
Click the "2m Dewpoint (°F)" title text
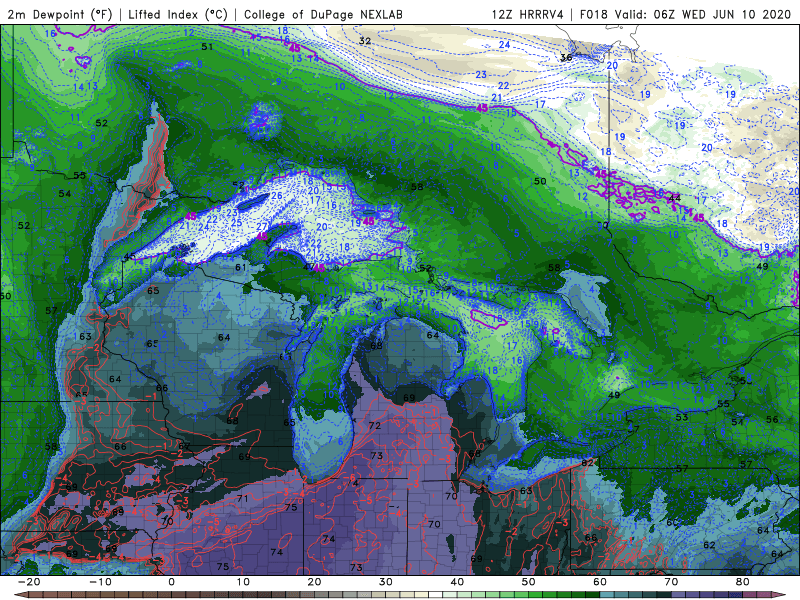pyautogui.click(x=60, y=14)
